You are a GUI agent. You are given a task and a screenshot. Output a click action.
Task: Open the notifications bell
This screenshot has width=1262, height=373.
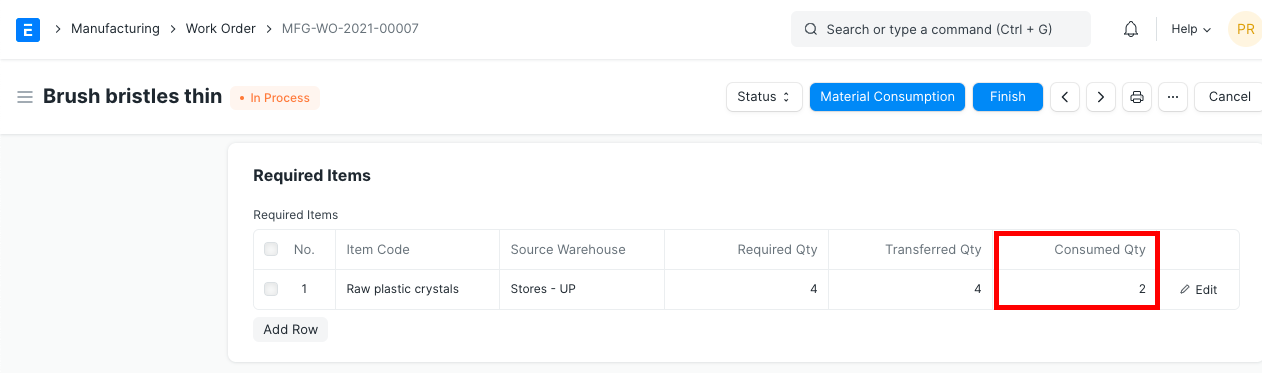coord(1131,30)
